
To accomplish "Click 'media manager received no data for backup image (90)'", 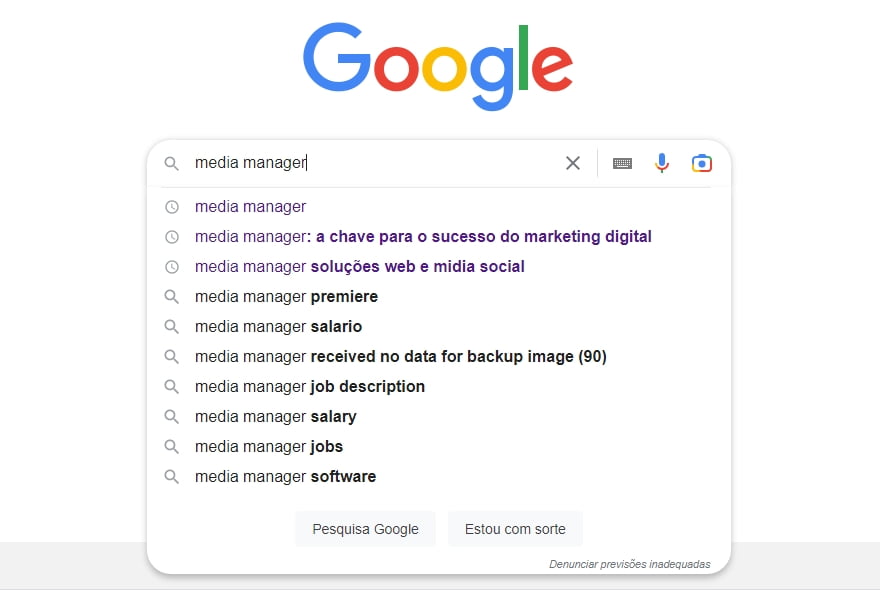I will [400, 356].
